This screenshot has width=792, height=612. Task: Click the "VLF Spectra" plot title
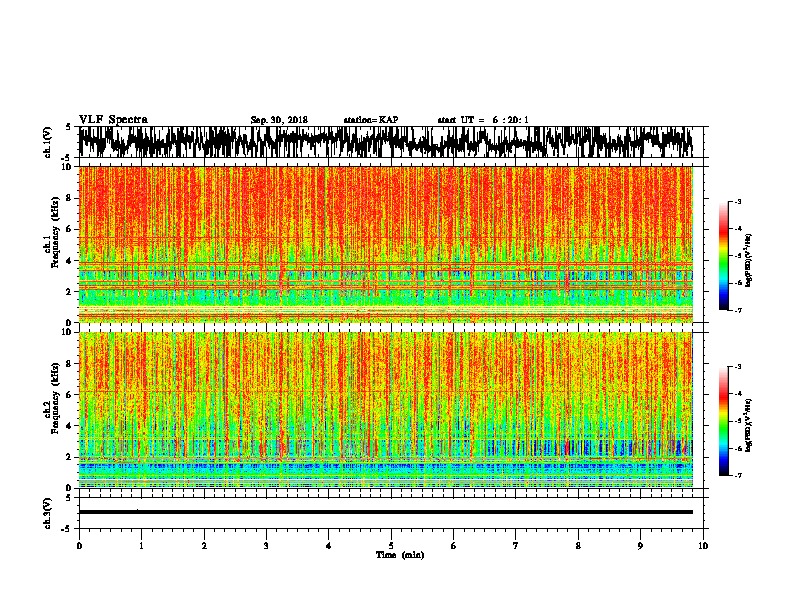tap(113, 120)
